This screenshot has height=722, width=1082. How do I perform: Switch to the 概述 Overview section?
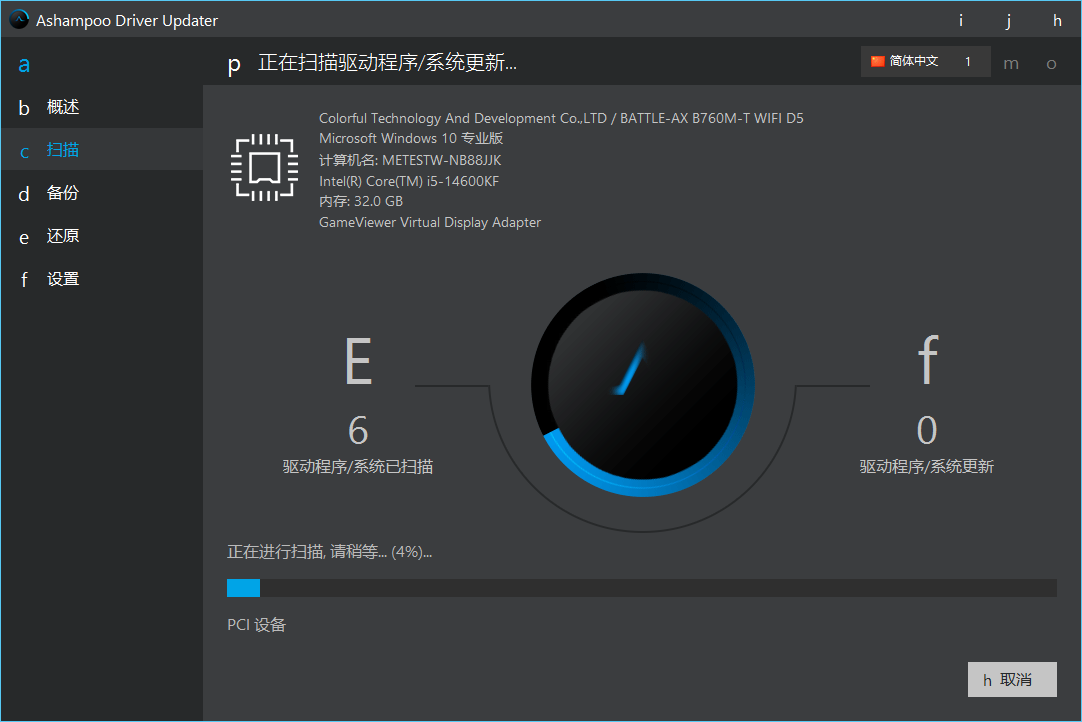(x=63, y=107)
